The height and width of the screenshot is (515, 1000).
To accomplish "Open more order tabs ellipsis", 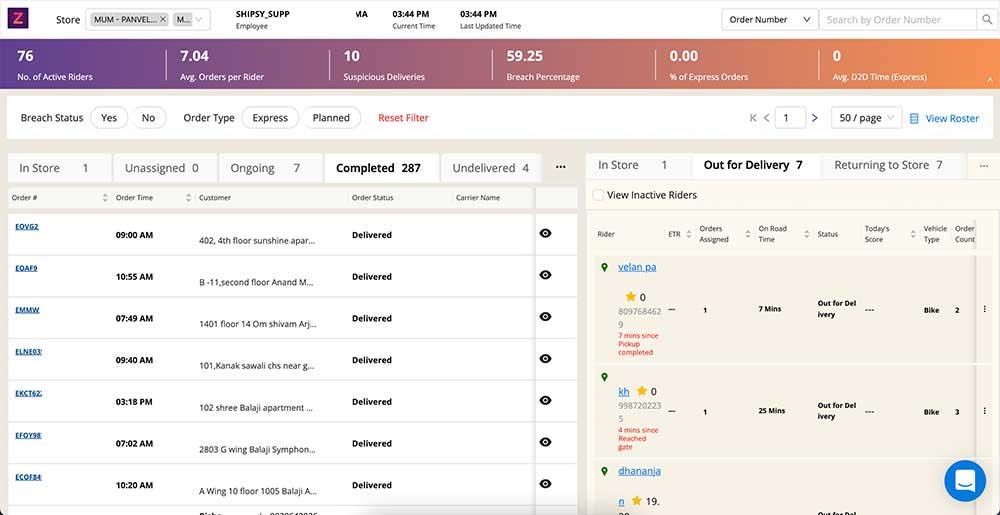I will coord(561,167).
